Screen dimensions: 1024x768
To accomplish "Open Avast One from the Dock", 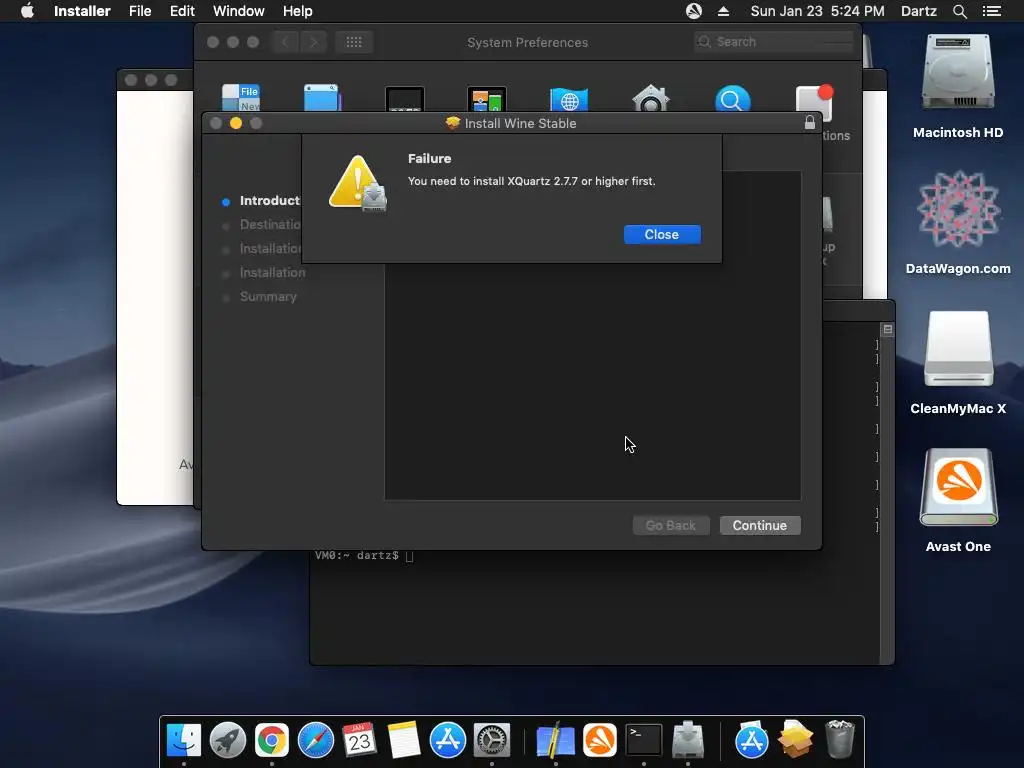I will (600, 740).
